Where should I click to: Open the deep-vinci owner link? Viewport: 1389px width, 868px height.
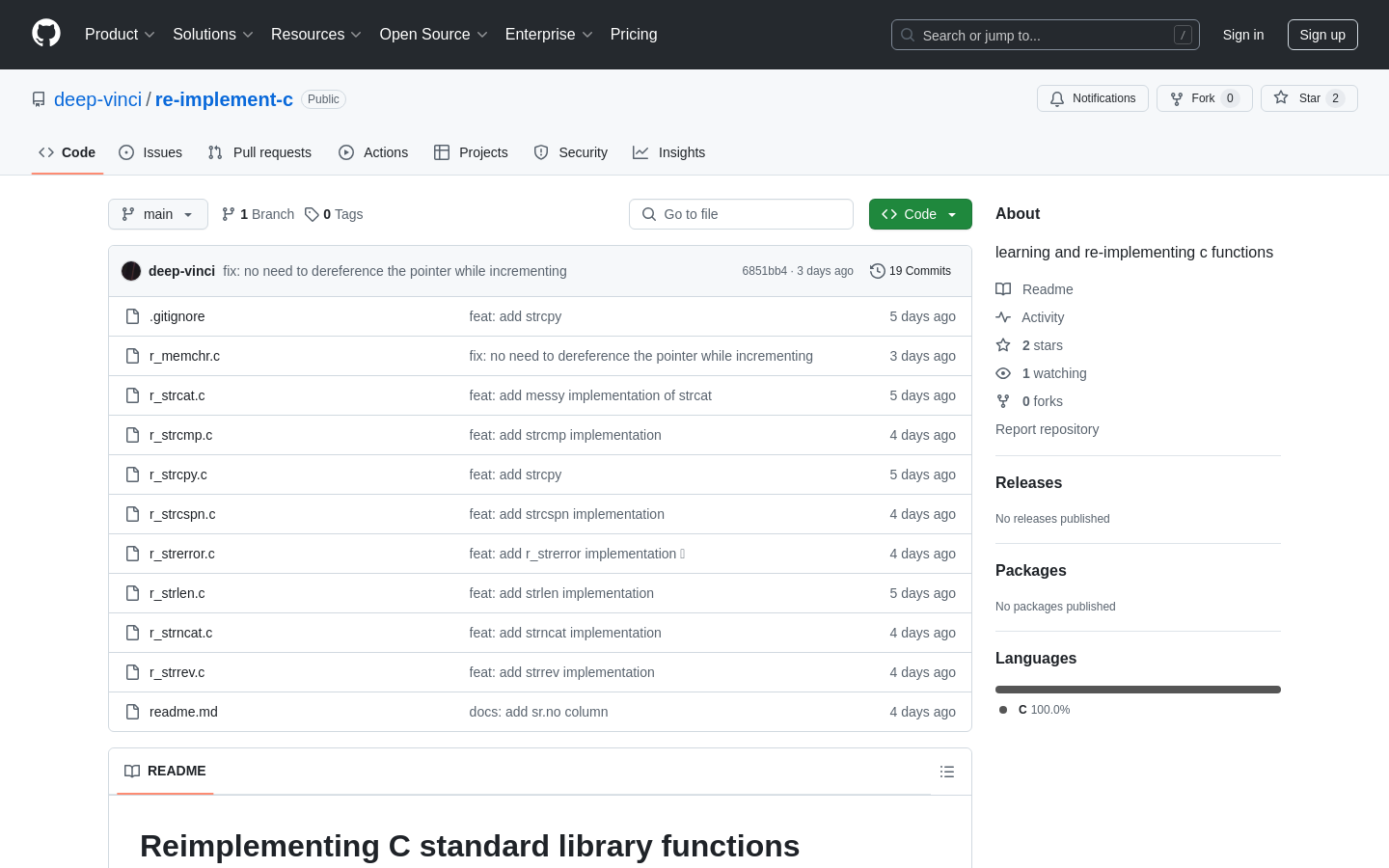(x=97, y=99)
